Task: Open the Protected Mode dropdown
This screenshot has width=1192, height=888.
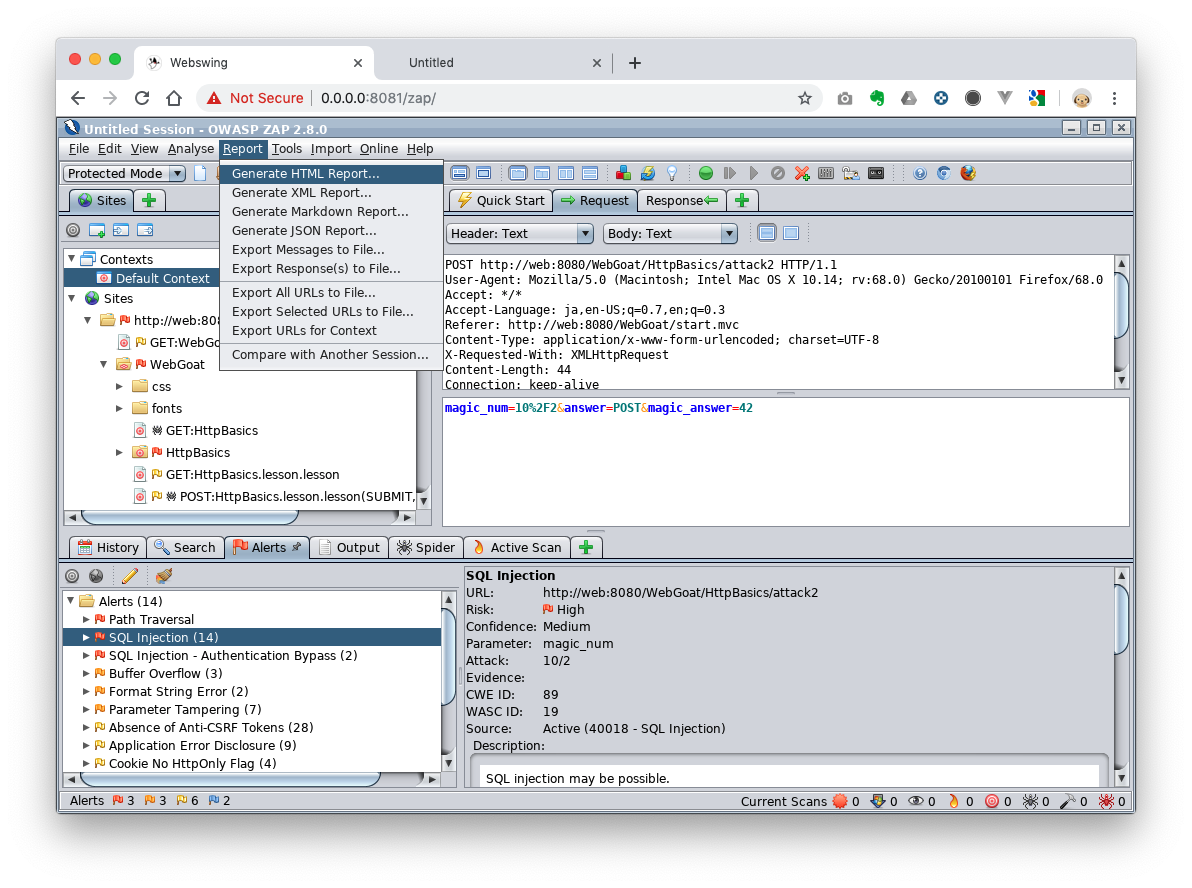Action: click(x=125, y=173)
